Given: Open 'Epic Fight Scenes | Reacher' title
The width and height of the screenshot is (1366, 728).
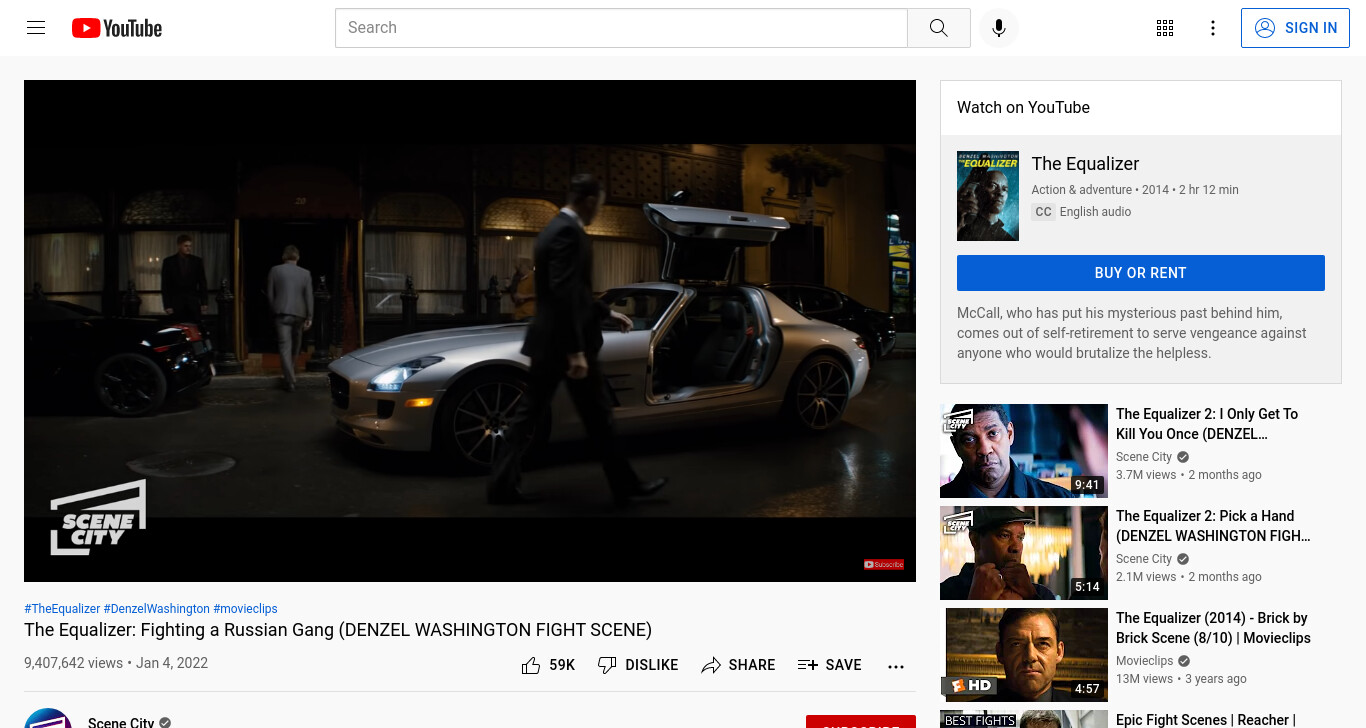Looking at the screenshot, I should [1206, 720].
